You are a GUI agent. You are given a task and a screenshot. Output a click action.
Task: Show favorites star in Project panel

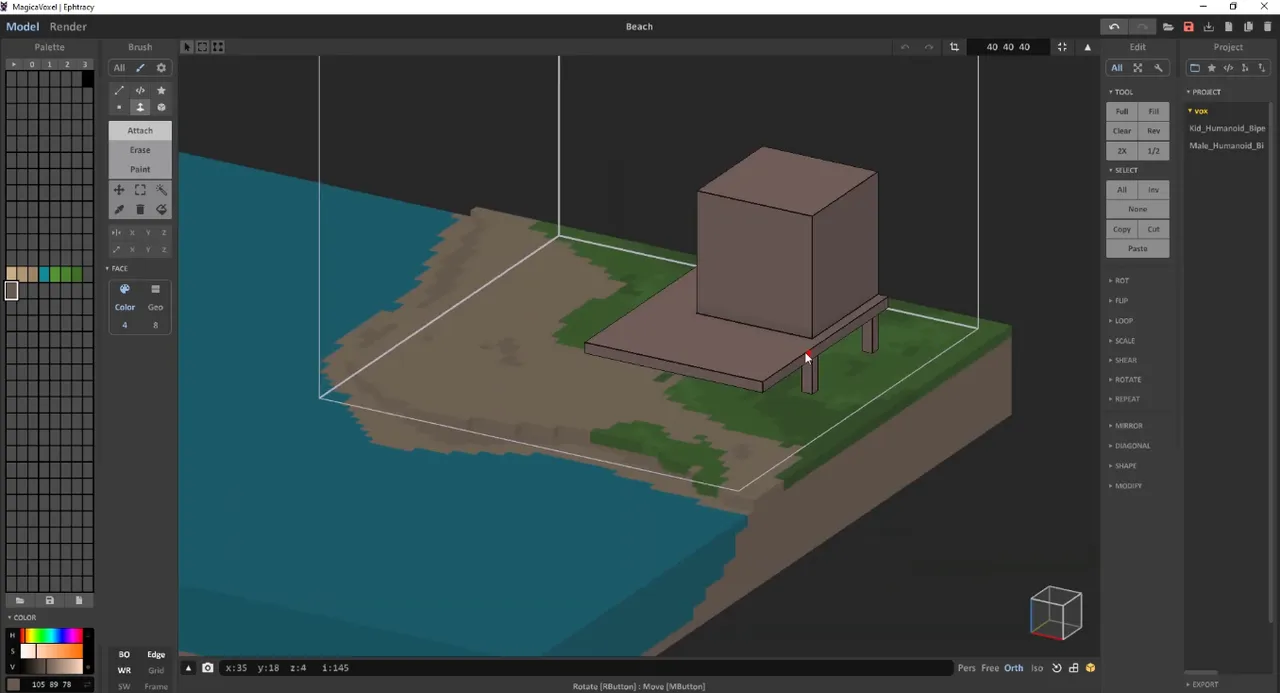(x=1212, y=68)
